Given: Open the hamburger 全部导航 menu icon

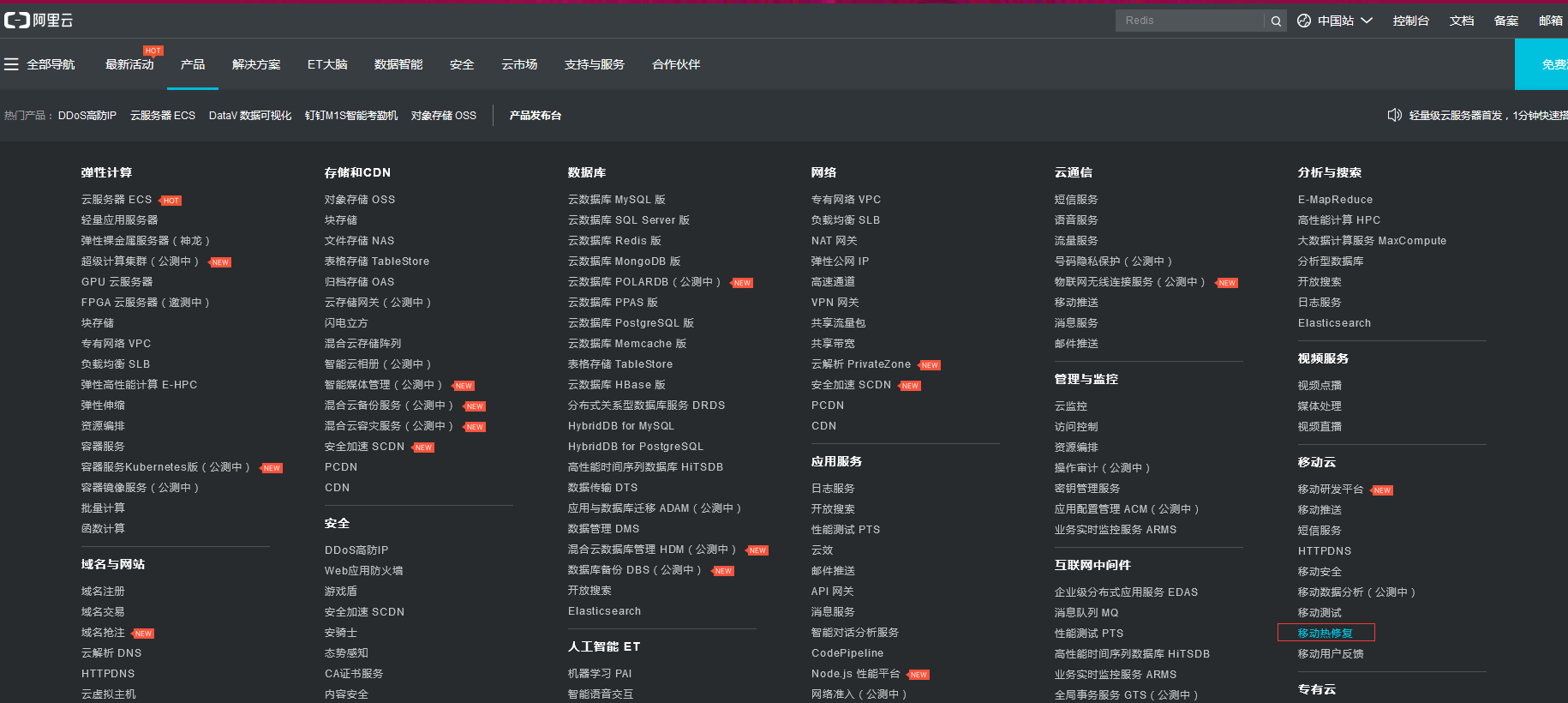Looking at the screenshot, I should point(11,64).
